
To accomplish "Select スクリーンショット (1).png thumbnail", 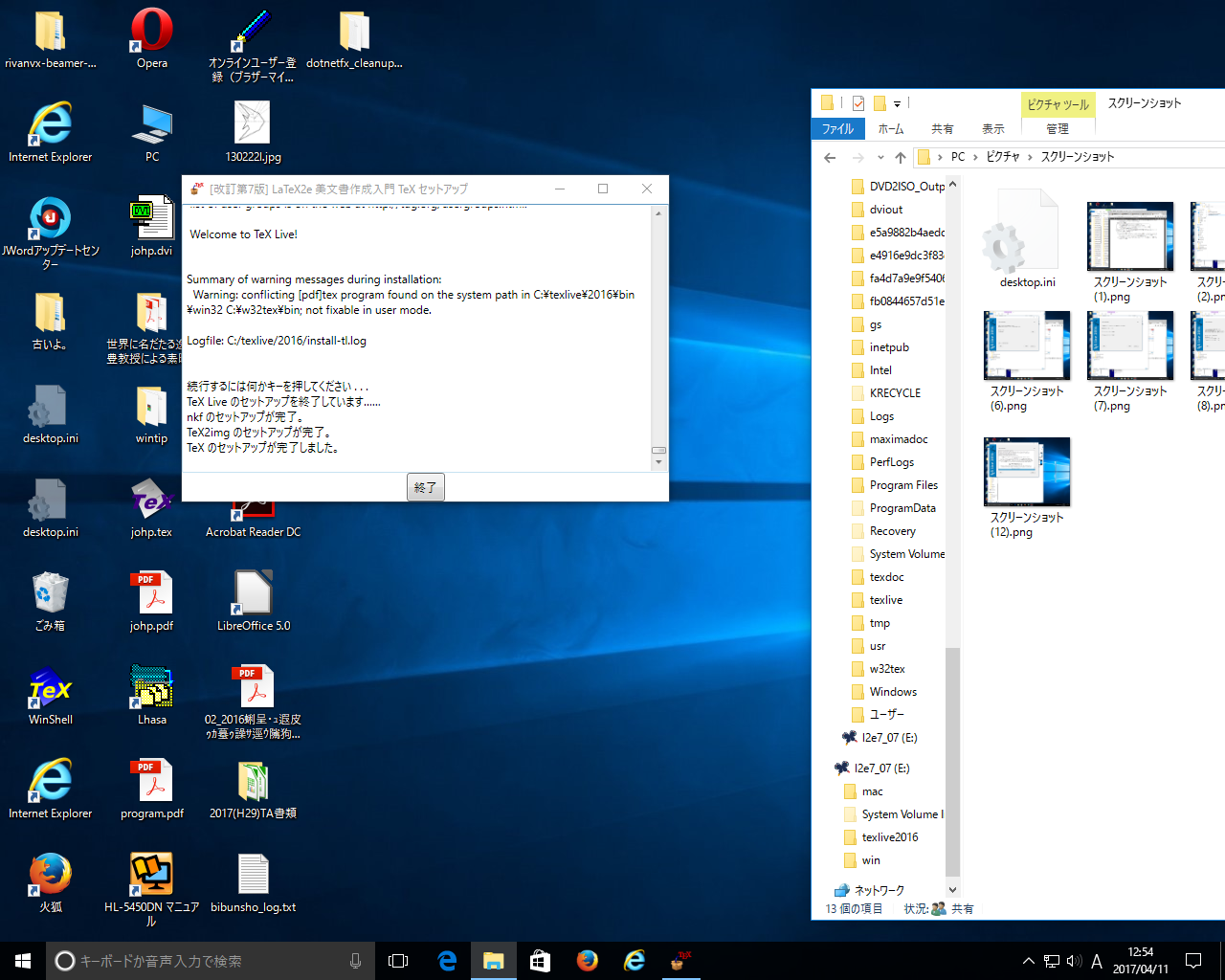I will pyautogui.click(x=1130, y=253).
